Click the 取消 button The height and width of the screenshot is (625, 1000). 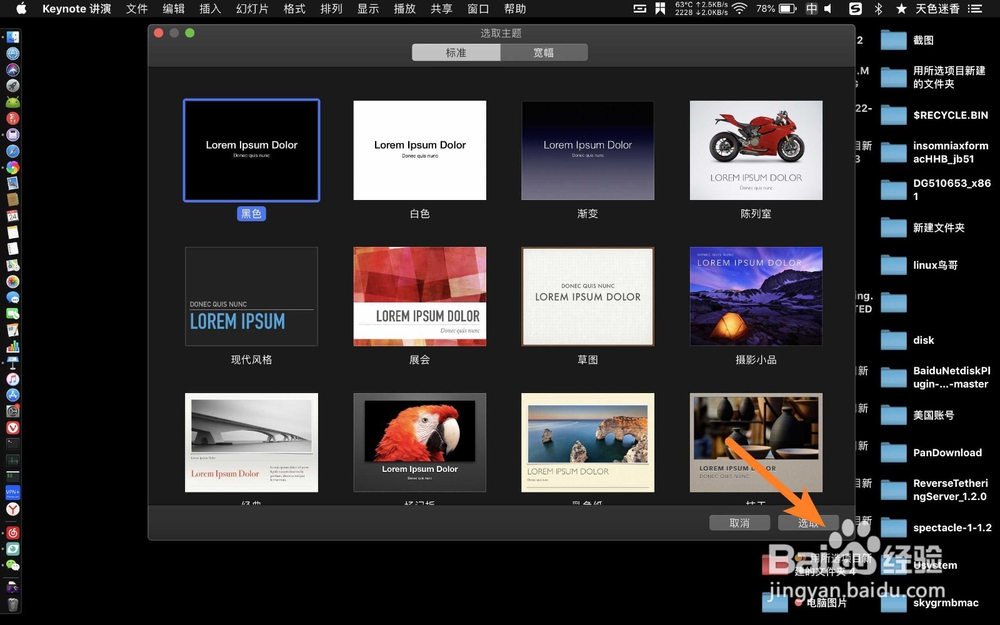[x=739, y=523]
